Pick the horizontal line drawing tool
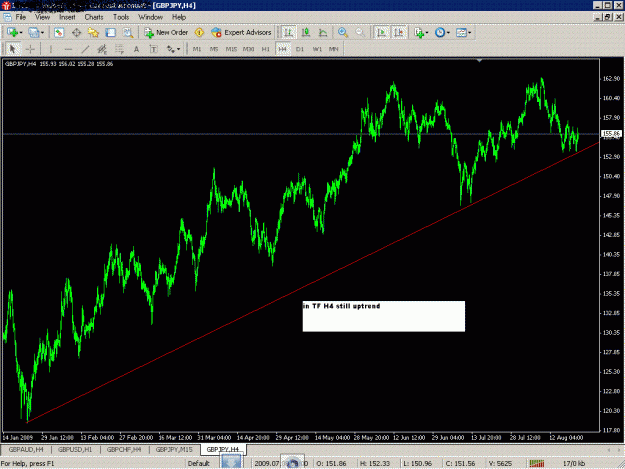Screen dimensions: 625x469 pos(68,49)
